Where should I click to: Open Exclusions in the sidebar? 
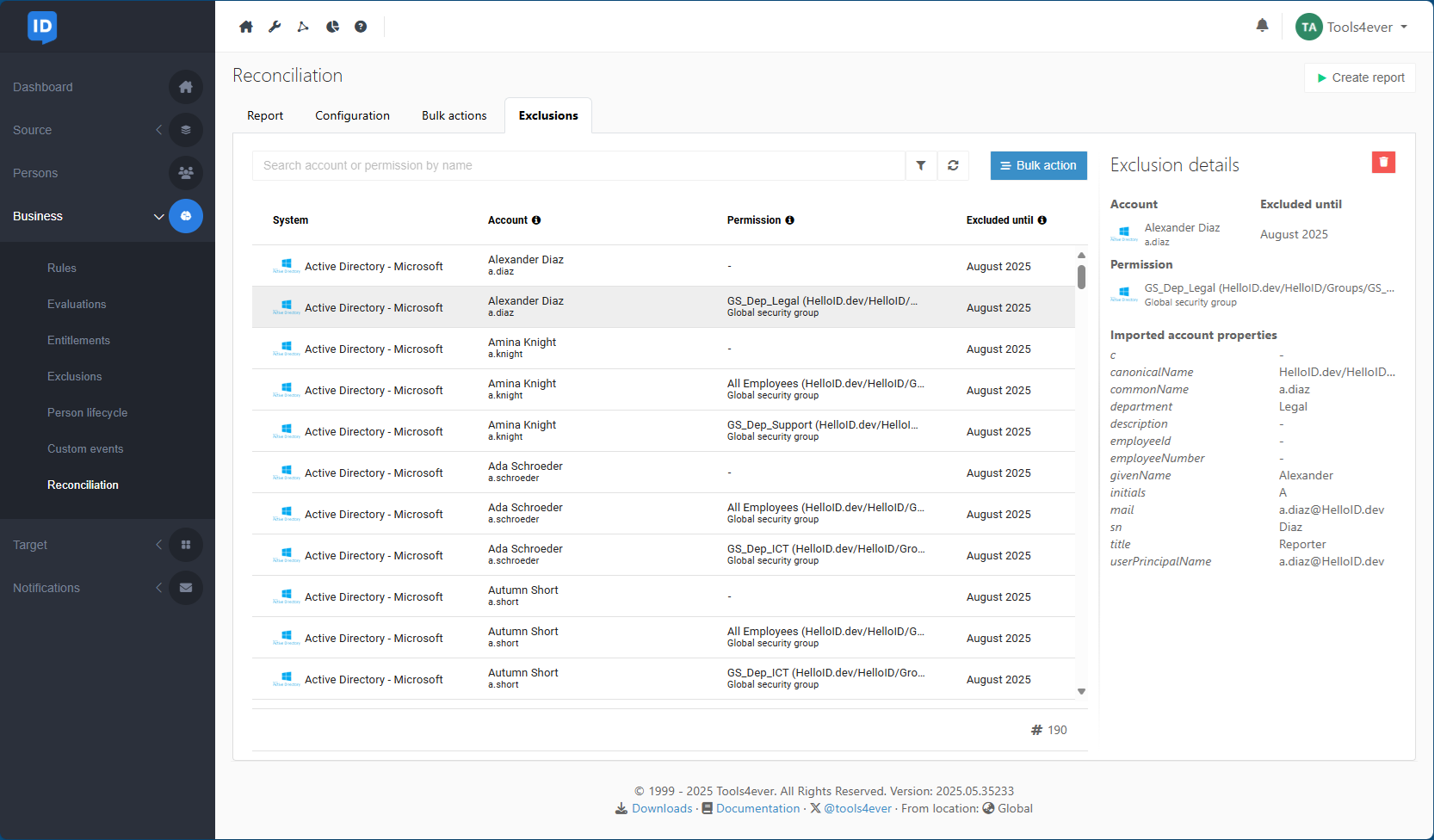point(74,376)
